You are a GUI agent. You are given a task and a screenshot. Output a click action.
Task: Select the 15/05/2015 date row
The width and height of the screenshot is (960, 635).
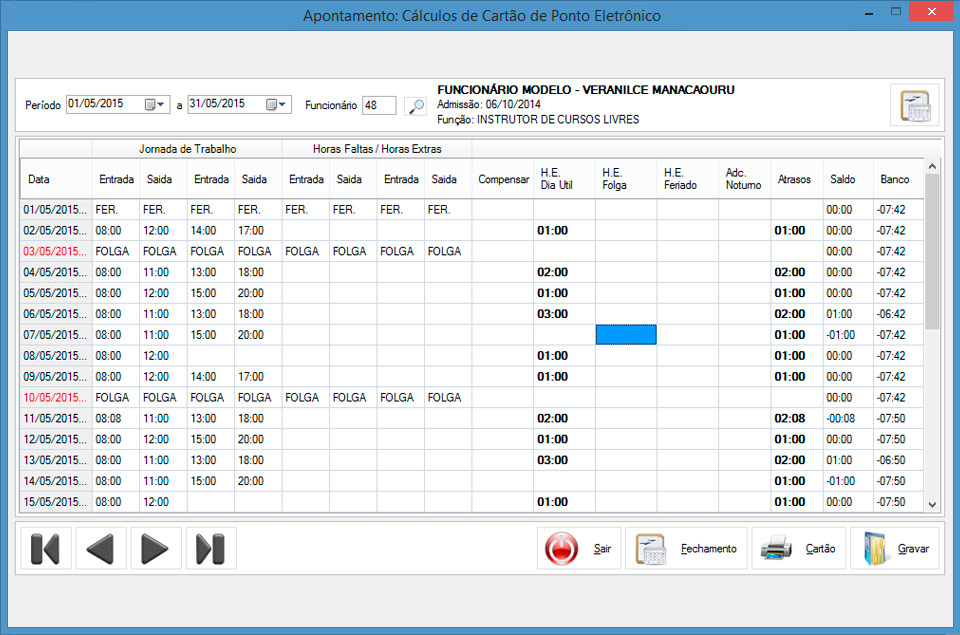(56, 502)
